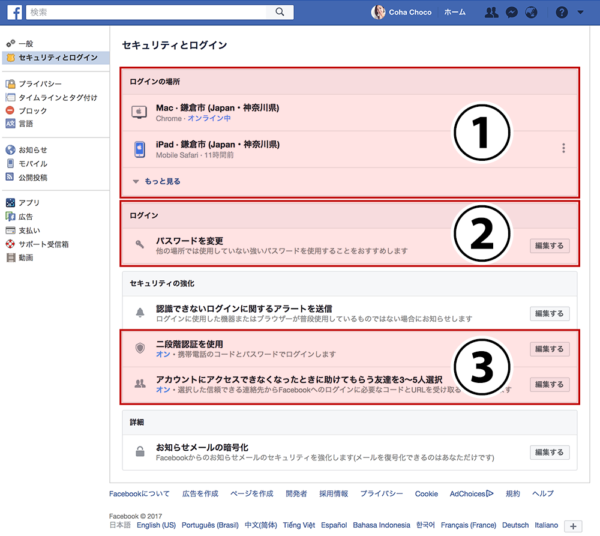Image resolution: width=600 pixels, height=536 pixels.
Task: Click 編集する for 二段階認証を使用
Action: click(549, 349)
